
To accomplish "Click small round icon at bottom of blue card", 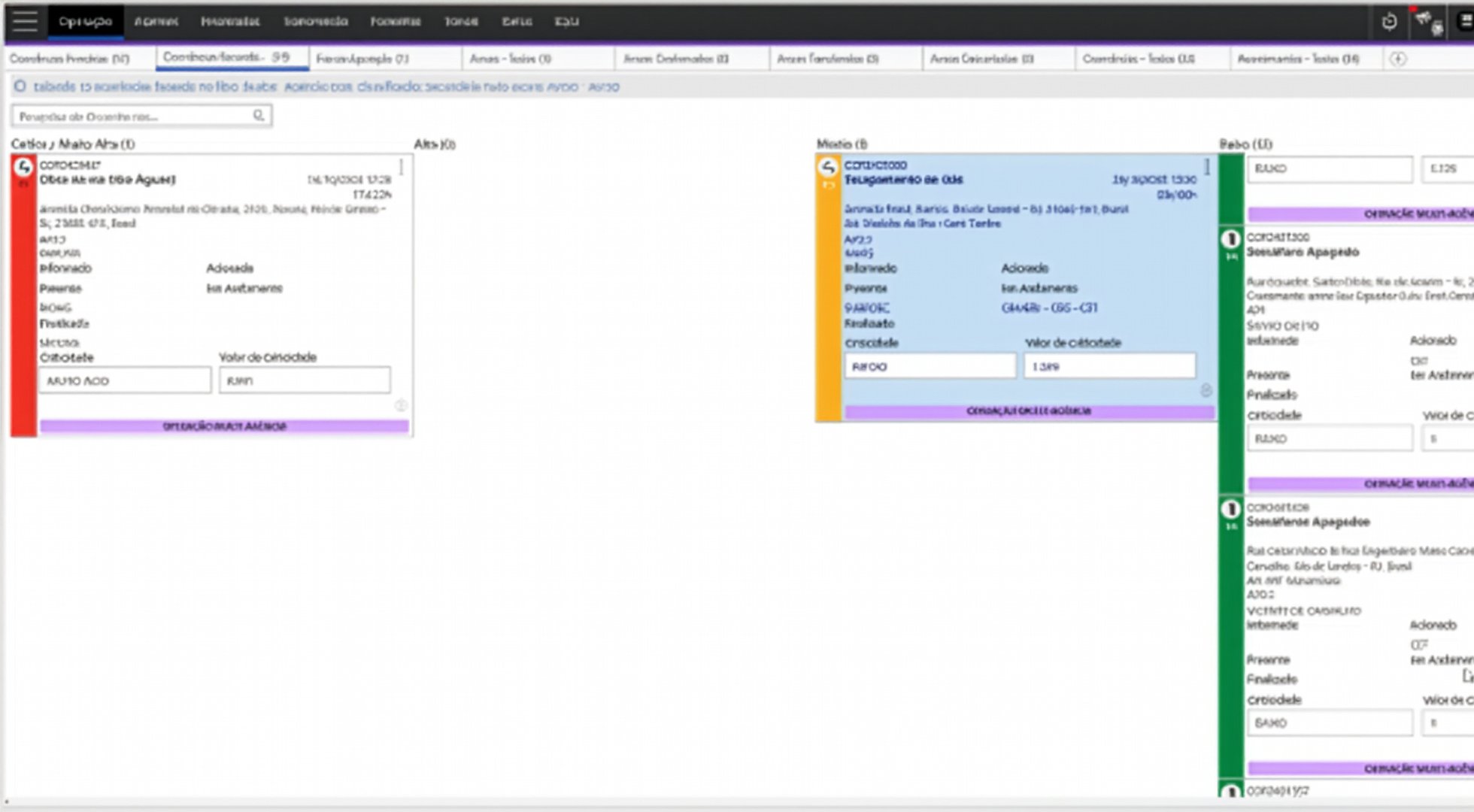I will pos(1206,390).
